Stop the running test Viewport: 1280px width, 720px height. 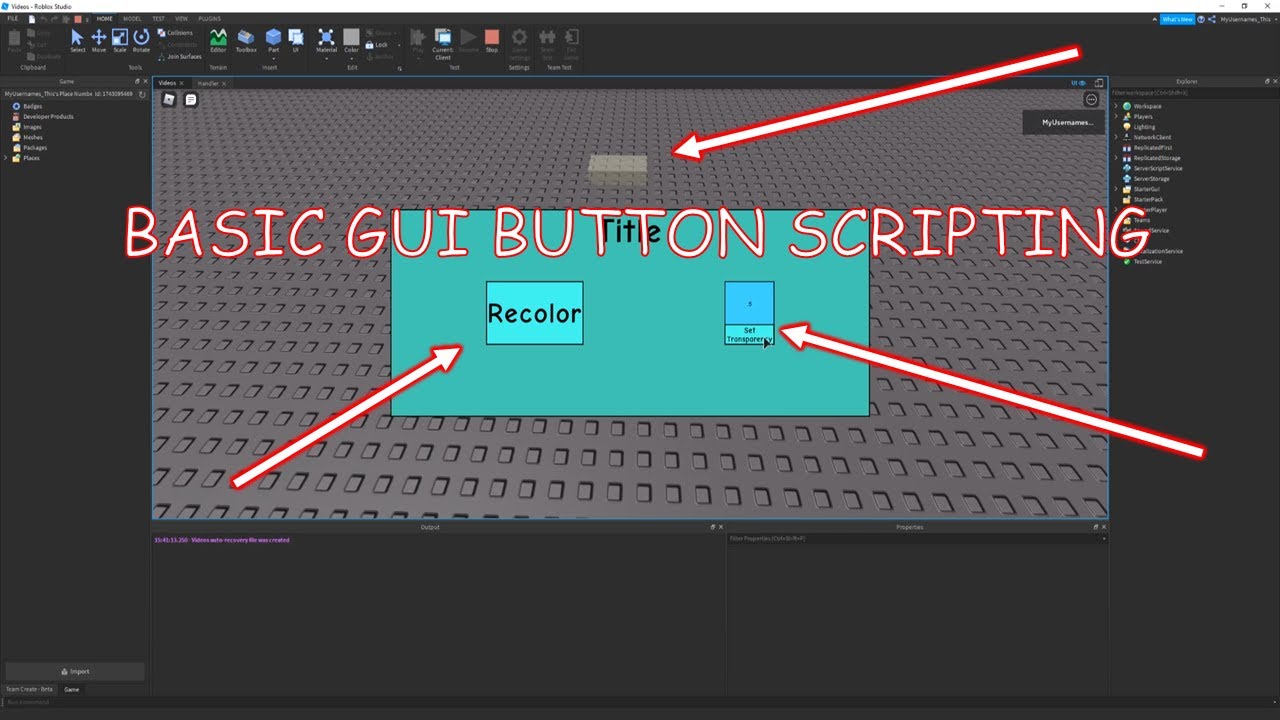(492, 40)
